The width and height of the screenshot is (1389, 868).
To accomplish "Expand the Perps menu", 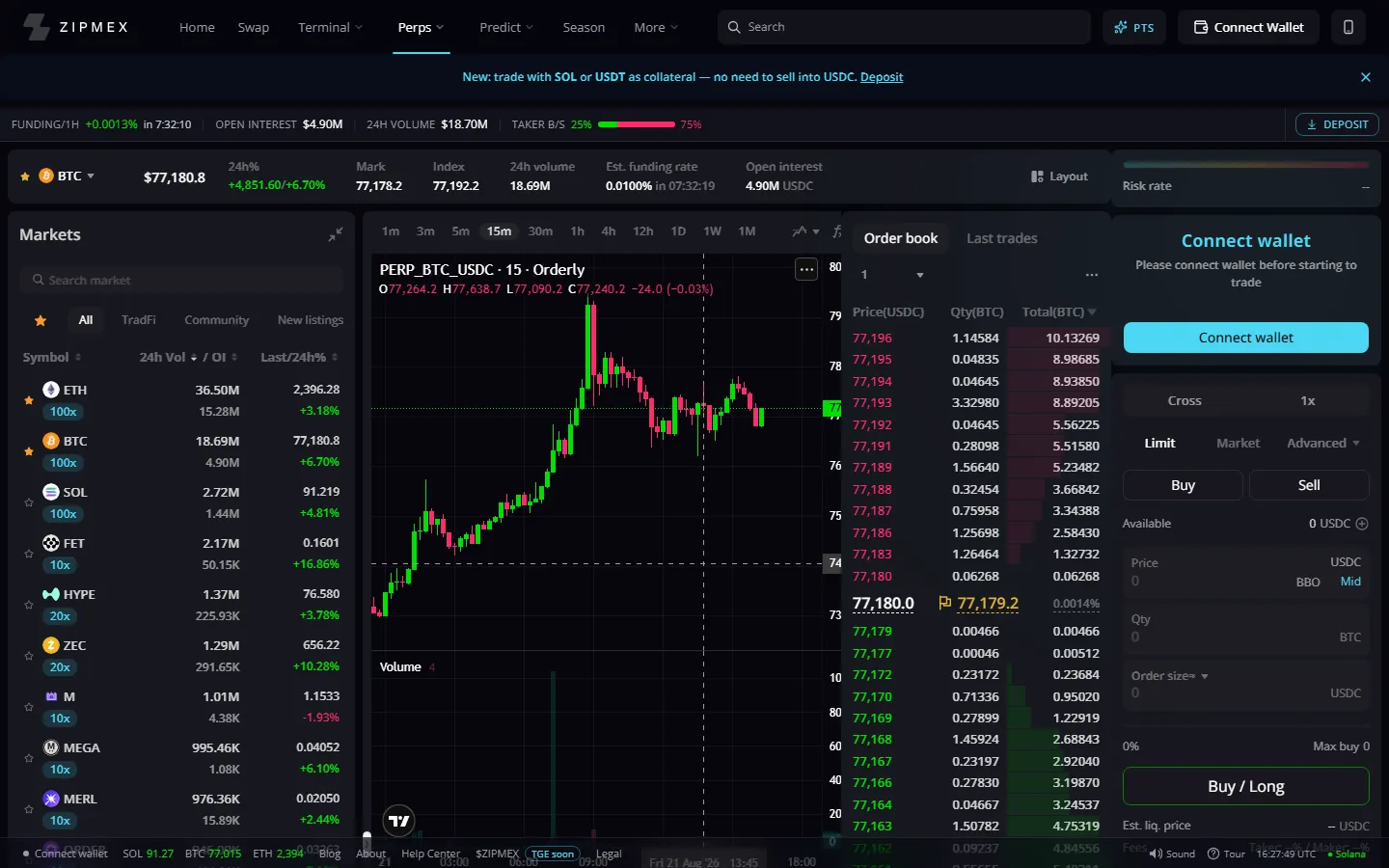I will tap(421, 27).
